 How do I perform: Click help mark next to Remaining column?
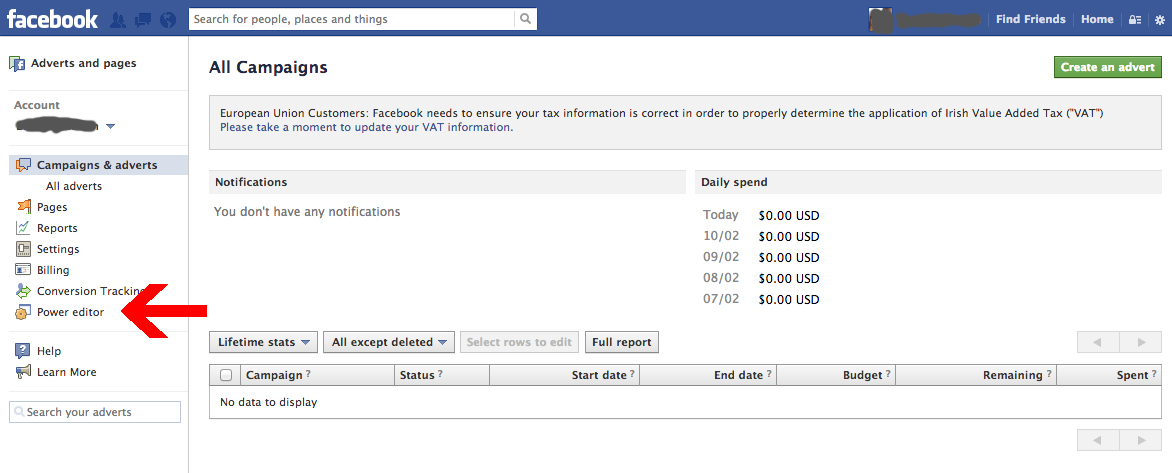pos(1049,374)
